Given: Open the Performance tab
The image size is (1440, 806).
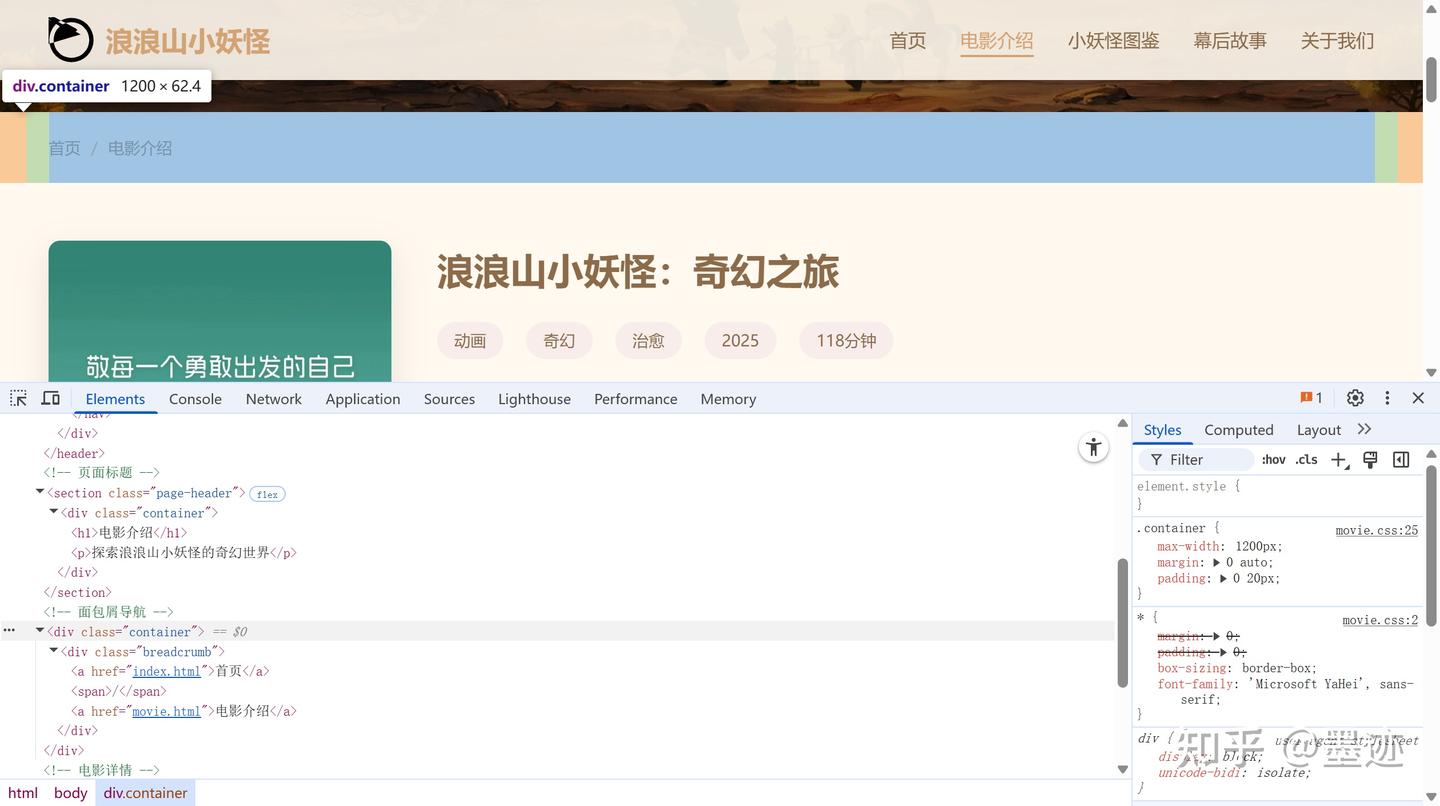Looking at the screenshot, I should tap(636, 398).
